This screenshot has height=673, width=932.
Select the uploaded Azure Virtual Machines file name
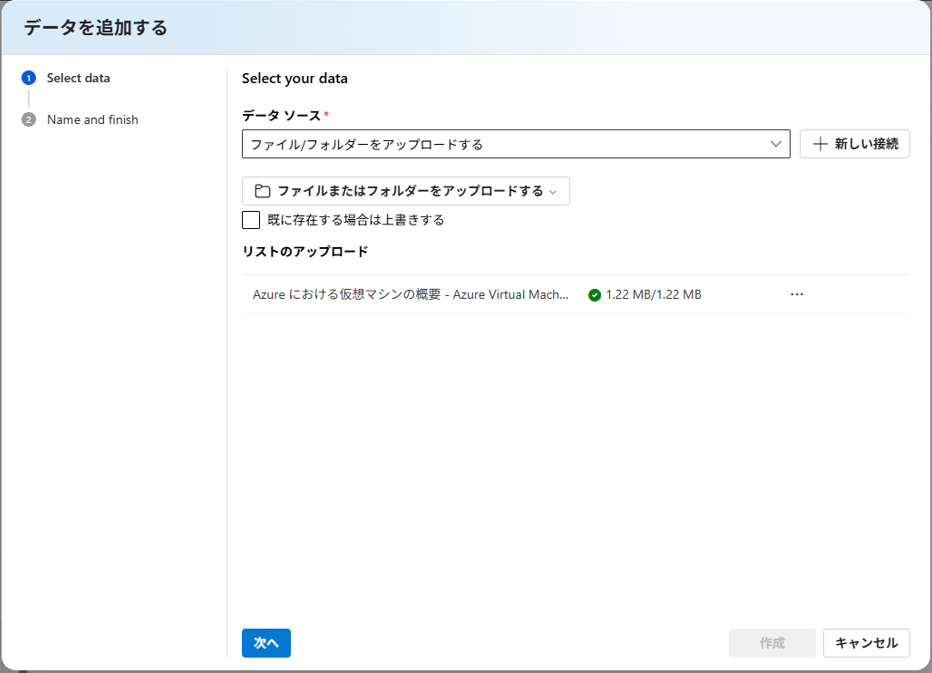point(410,295)
